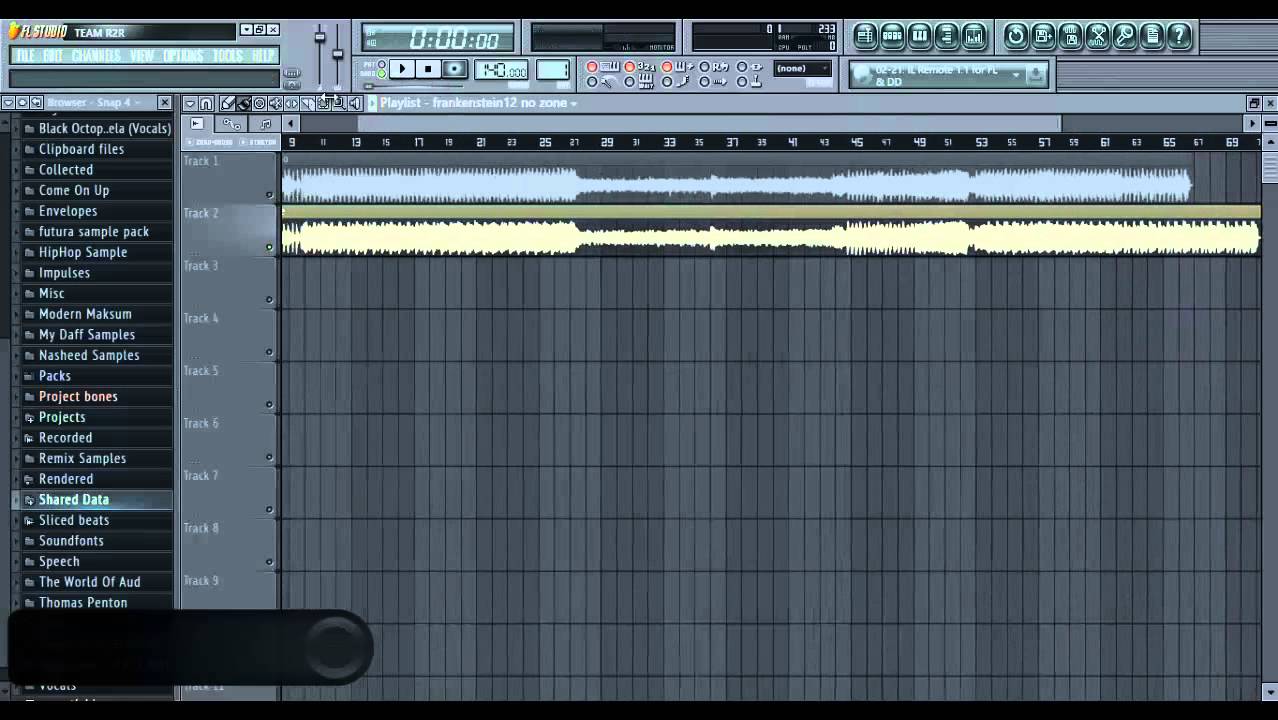Select the Zoom tool in playlist toolbar
1278x720 pixels.
point(340,103)
